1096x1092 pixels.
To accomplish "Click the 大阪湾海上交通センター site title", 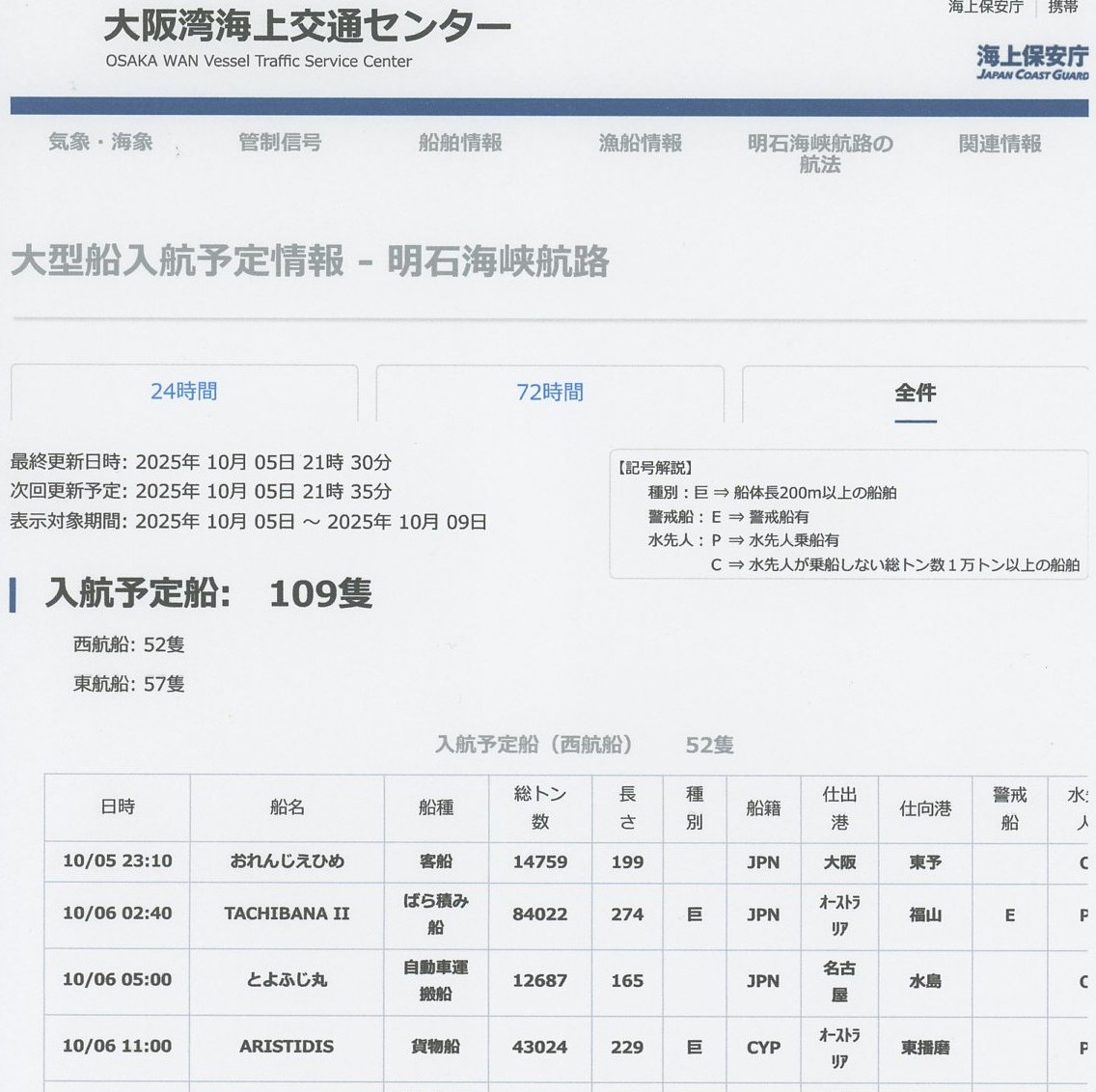I will point(307,27).
